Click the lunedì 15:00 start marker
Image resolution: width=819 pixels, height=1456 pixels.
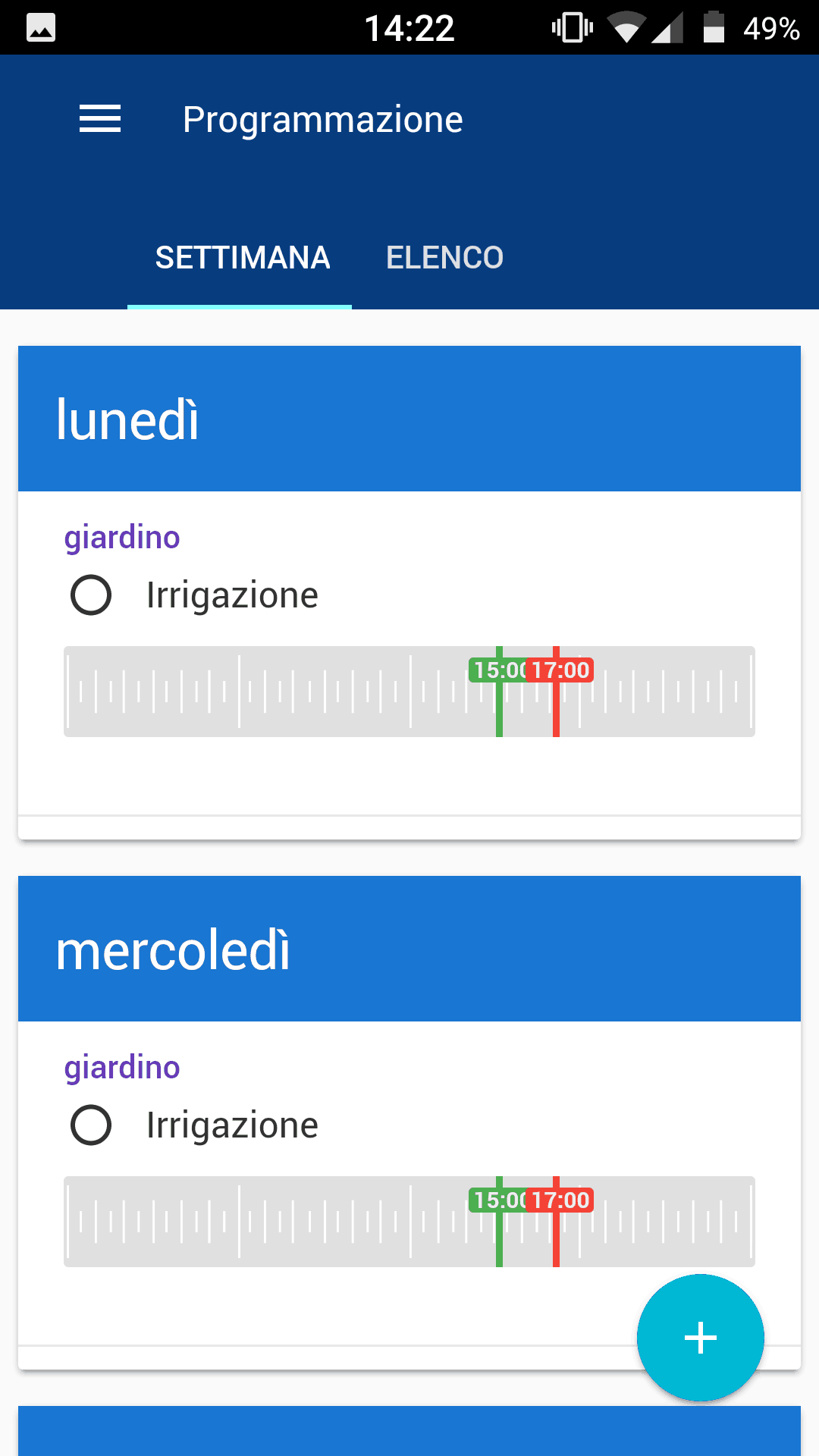click(497, 671)
